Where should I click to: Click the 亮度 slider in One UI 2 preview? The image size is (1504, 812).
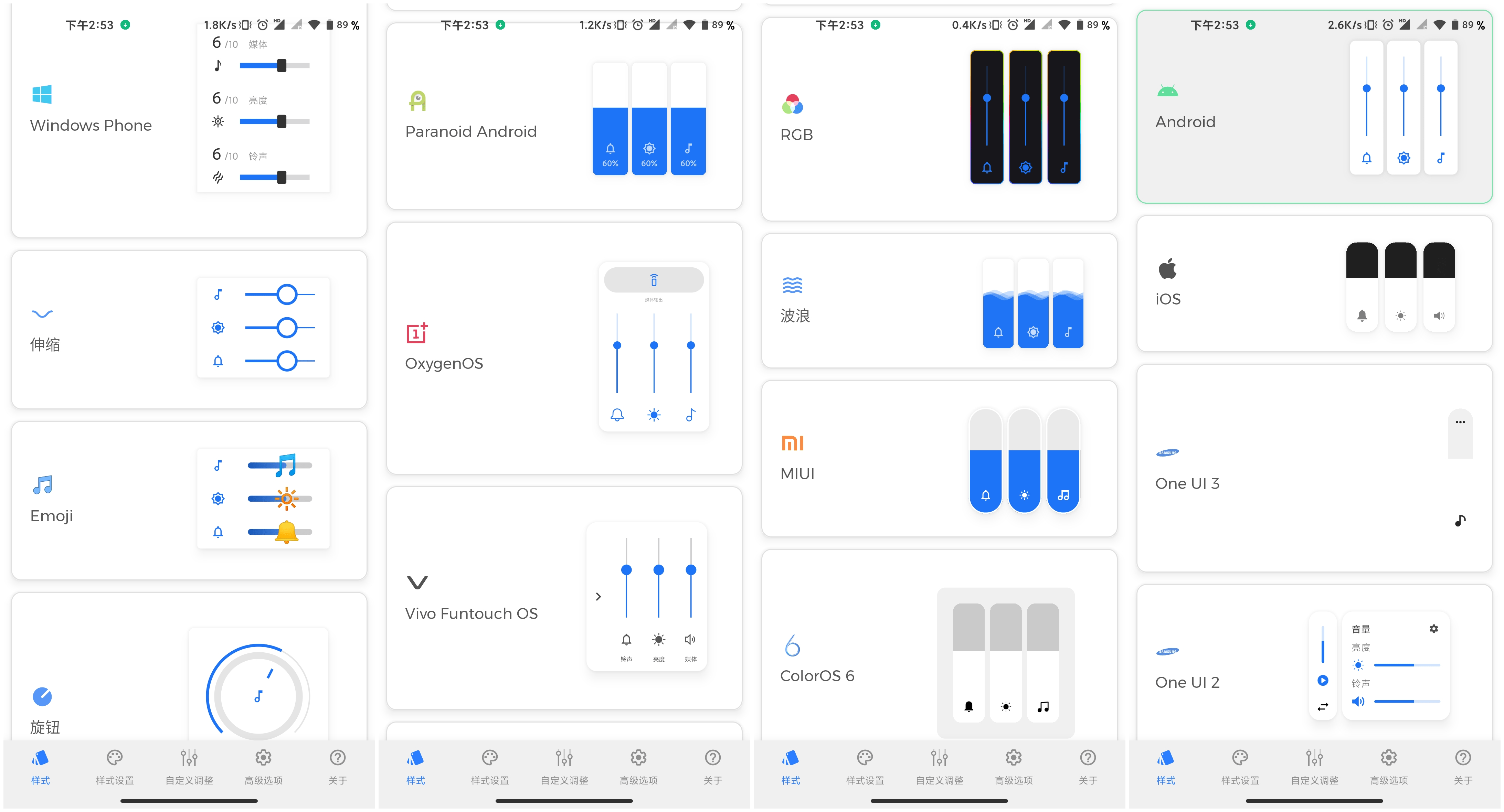(1407, 665)
